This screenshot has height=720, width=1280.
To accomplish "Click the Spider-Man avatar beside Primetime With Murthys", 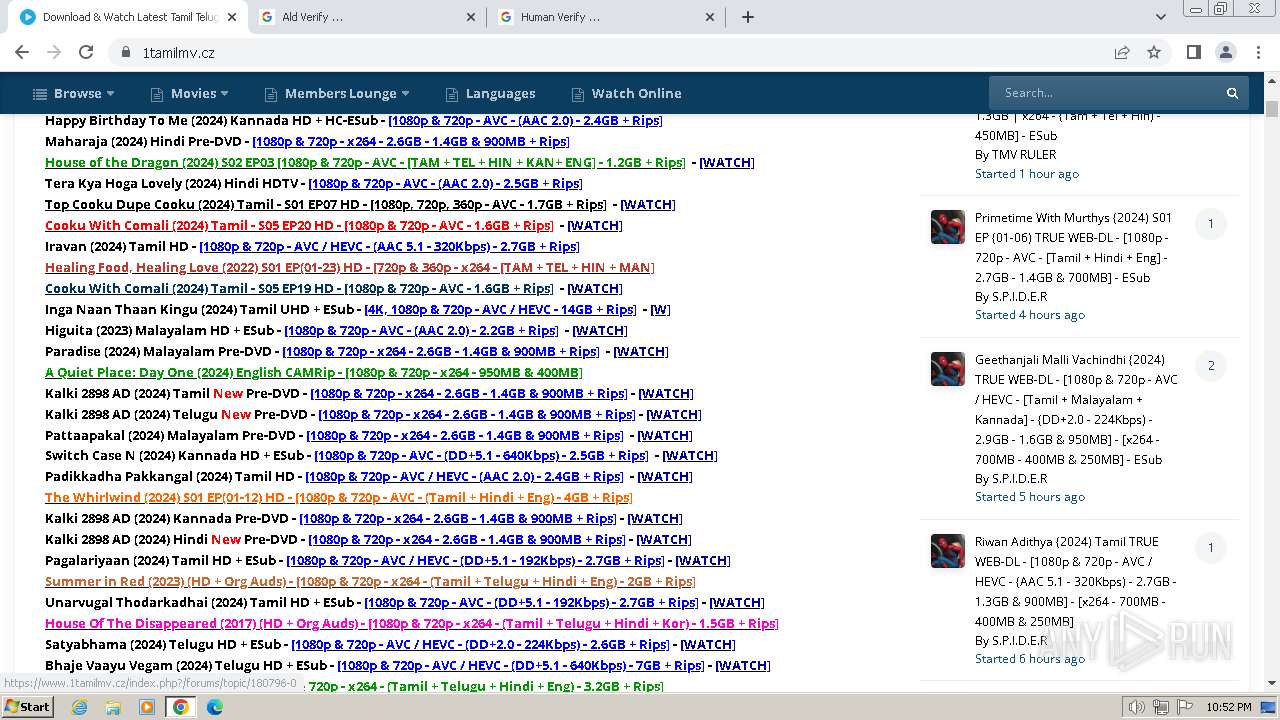I will point(947,227).
